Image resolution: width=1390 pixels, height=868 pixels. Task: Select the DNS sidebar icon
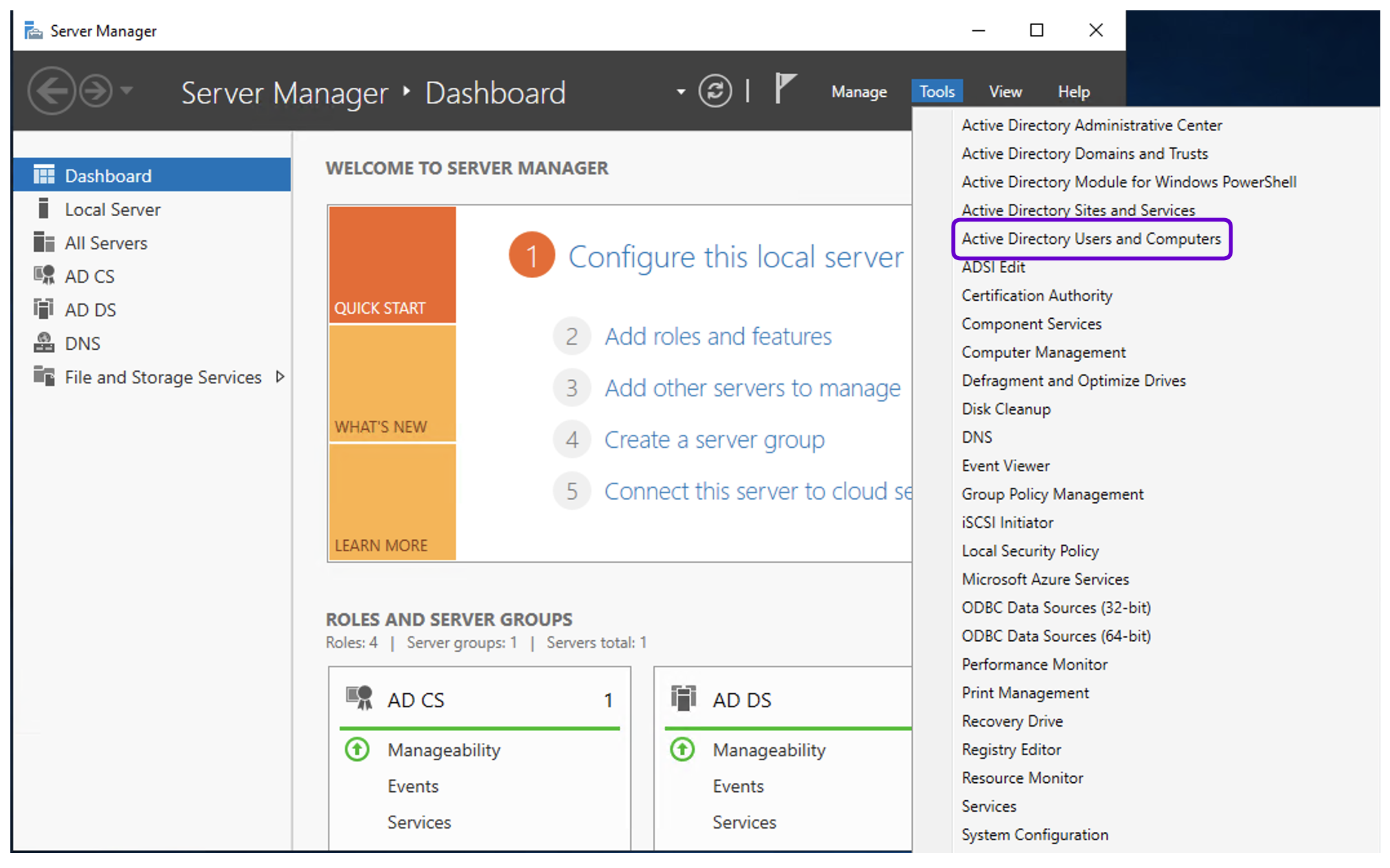44,343
